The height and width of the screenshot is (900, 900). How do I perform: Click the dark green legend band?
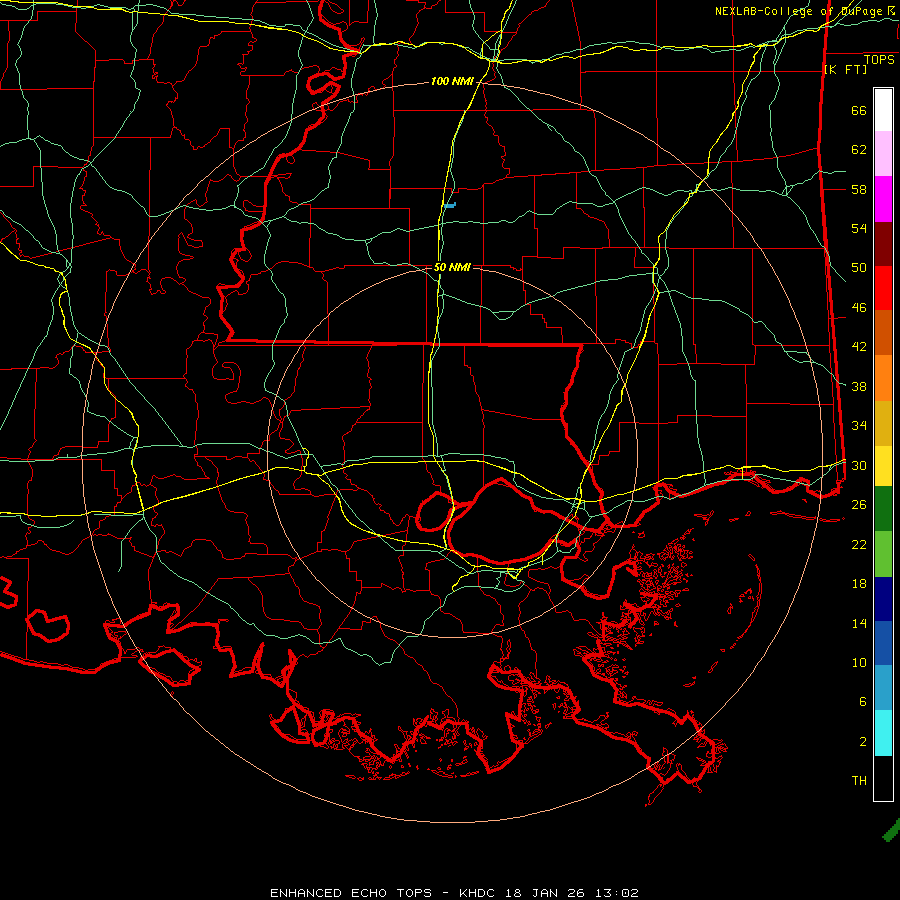coord(883,509)
